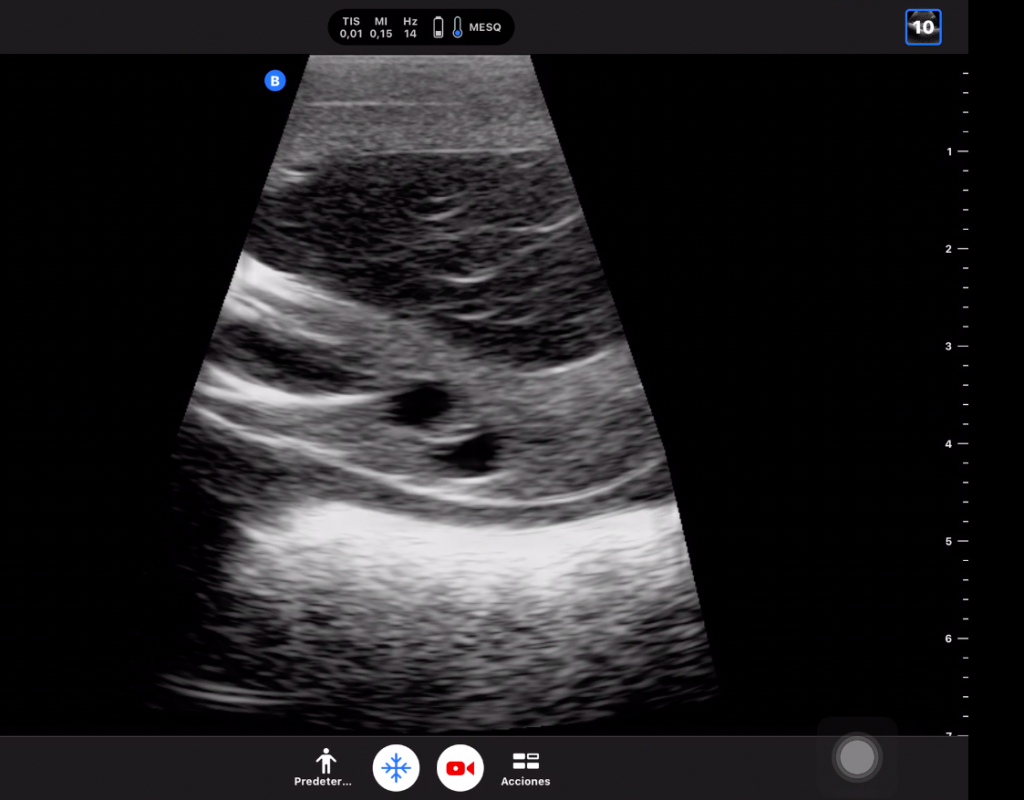Click the probe temperature thermometer icon

point(457,28)
